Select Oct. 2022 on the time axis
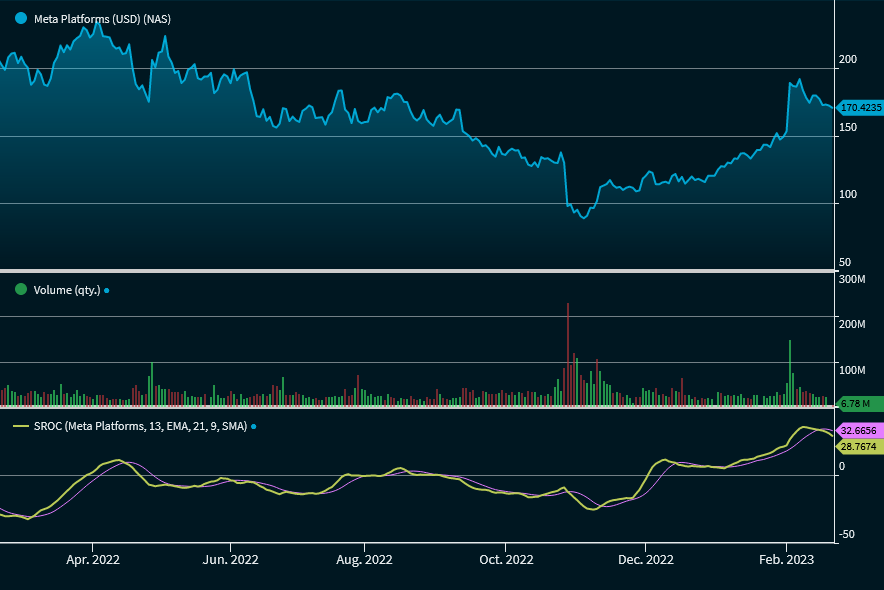 (506, 560)
